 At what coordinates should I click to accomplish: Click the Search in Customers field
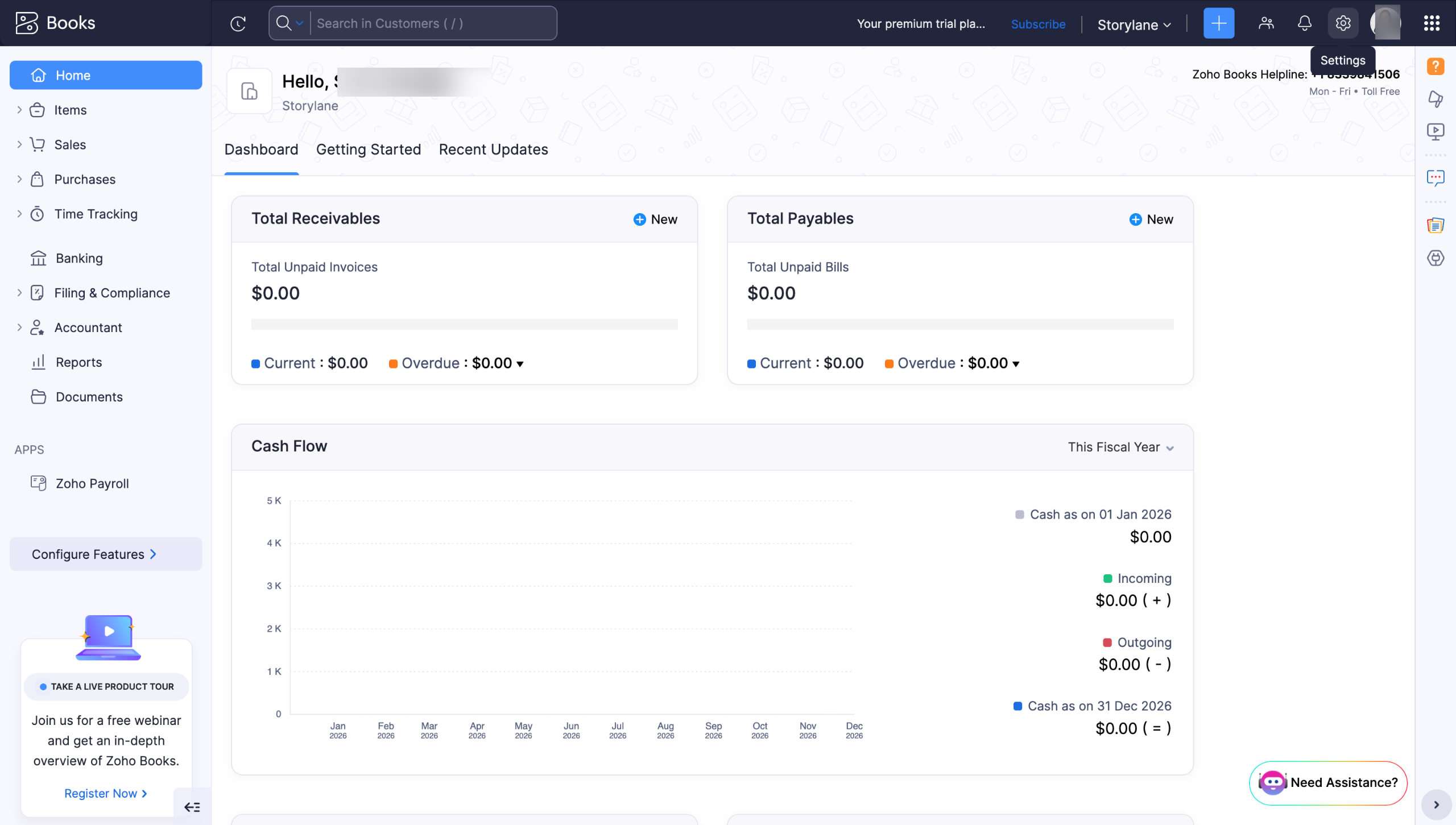coord(432,23)
